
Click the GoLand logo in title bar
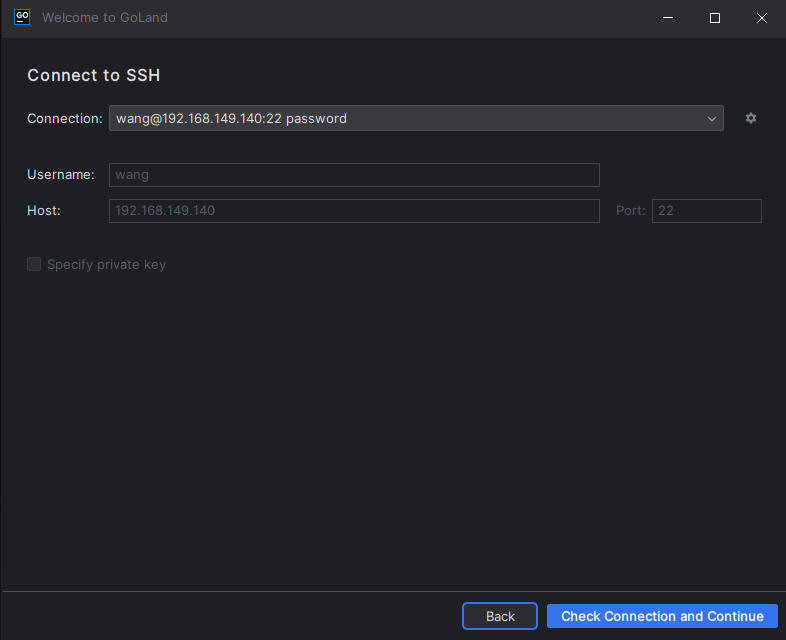[x=22, y=17]
